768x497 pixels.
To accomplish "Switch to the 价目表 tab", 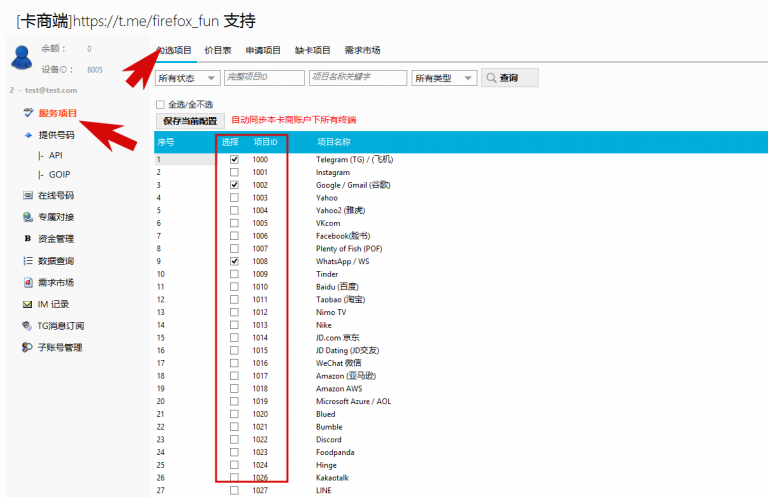I will click(x=218, y=50).
